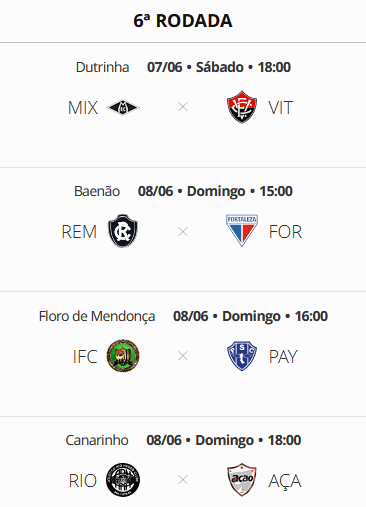Click the 08/06 Domingo 15:00 match time
Image resolution: width=366 pixels, height=507 pixels.
[215, 191]
